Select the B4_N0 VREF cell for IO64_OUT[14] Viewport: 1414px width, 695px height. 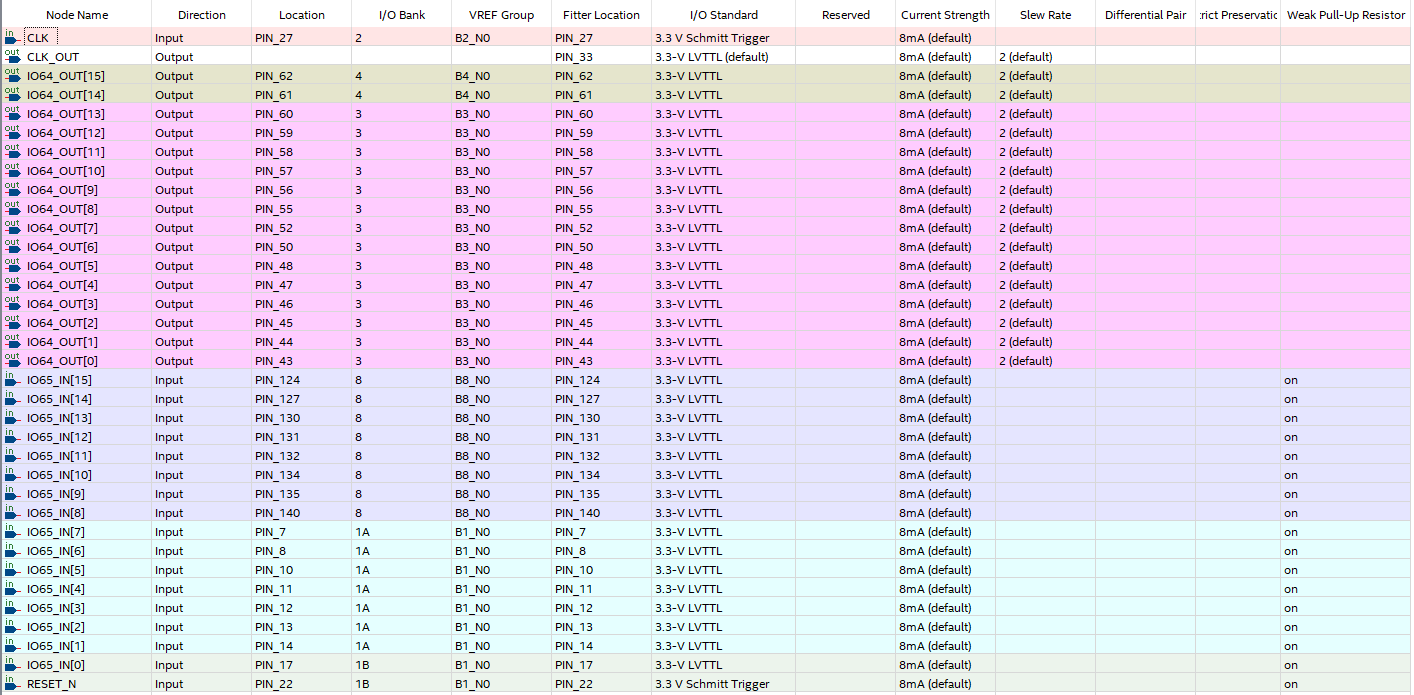tap(502, 94)
